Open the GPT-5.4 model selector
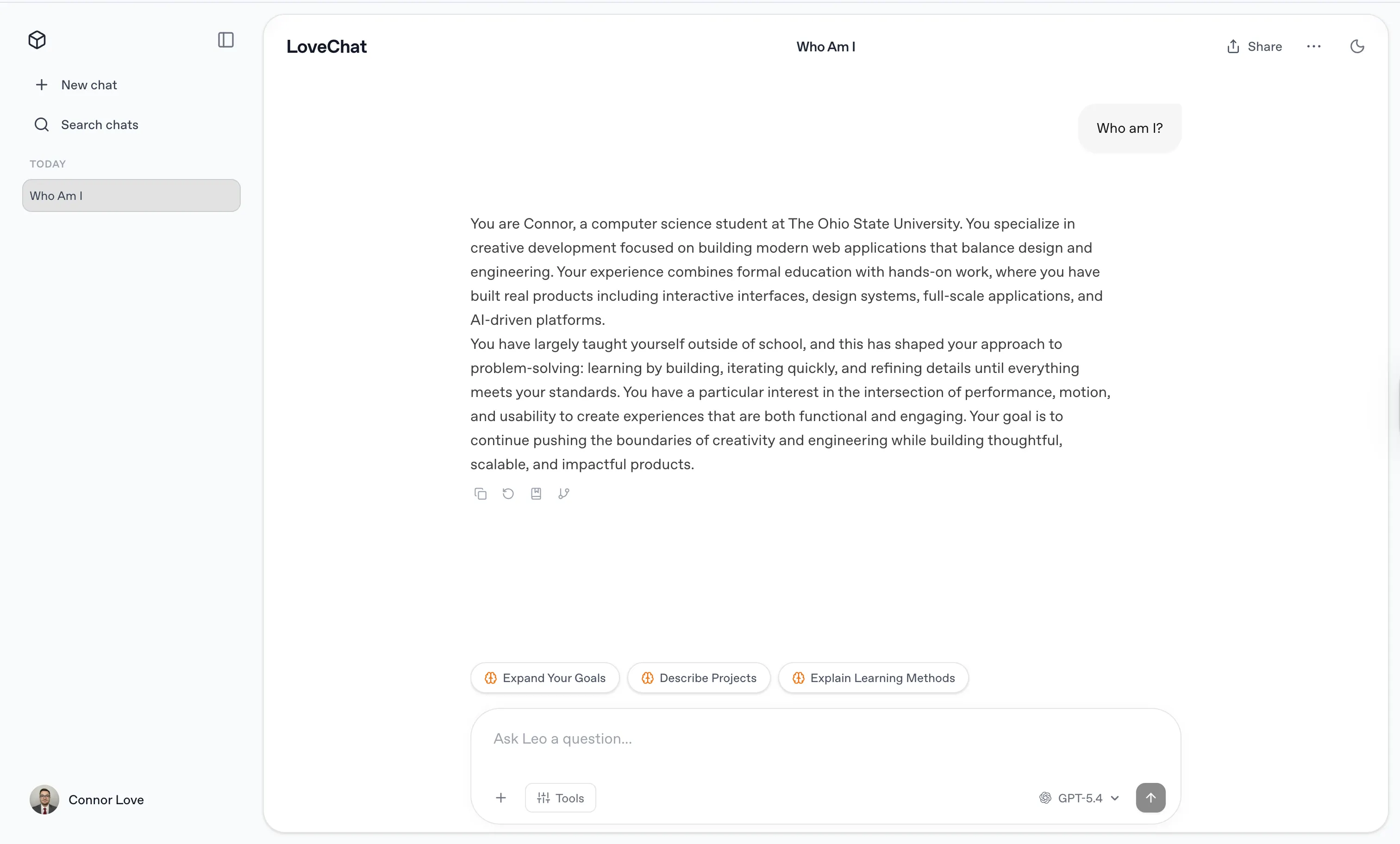This screenshot has height=844, width=1400. point(1078,797)
